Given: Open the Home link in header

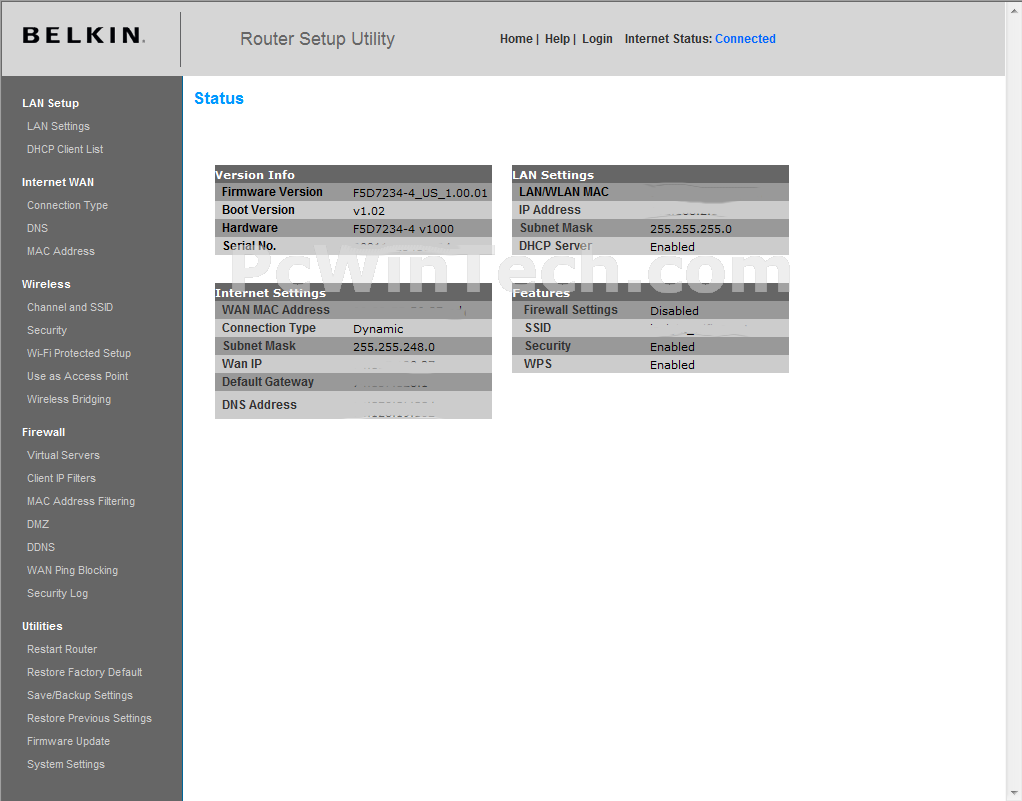Looking at the screenshot, I should pos(516,39).
